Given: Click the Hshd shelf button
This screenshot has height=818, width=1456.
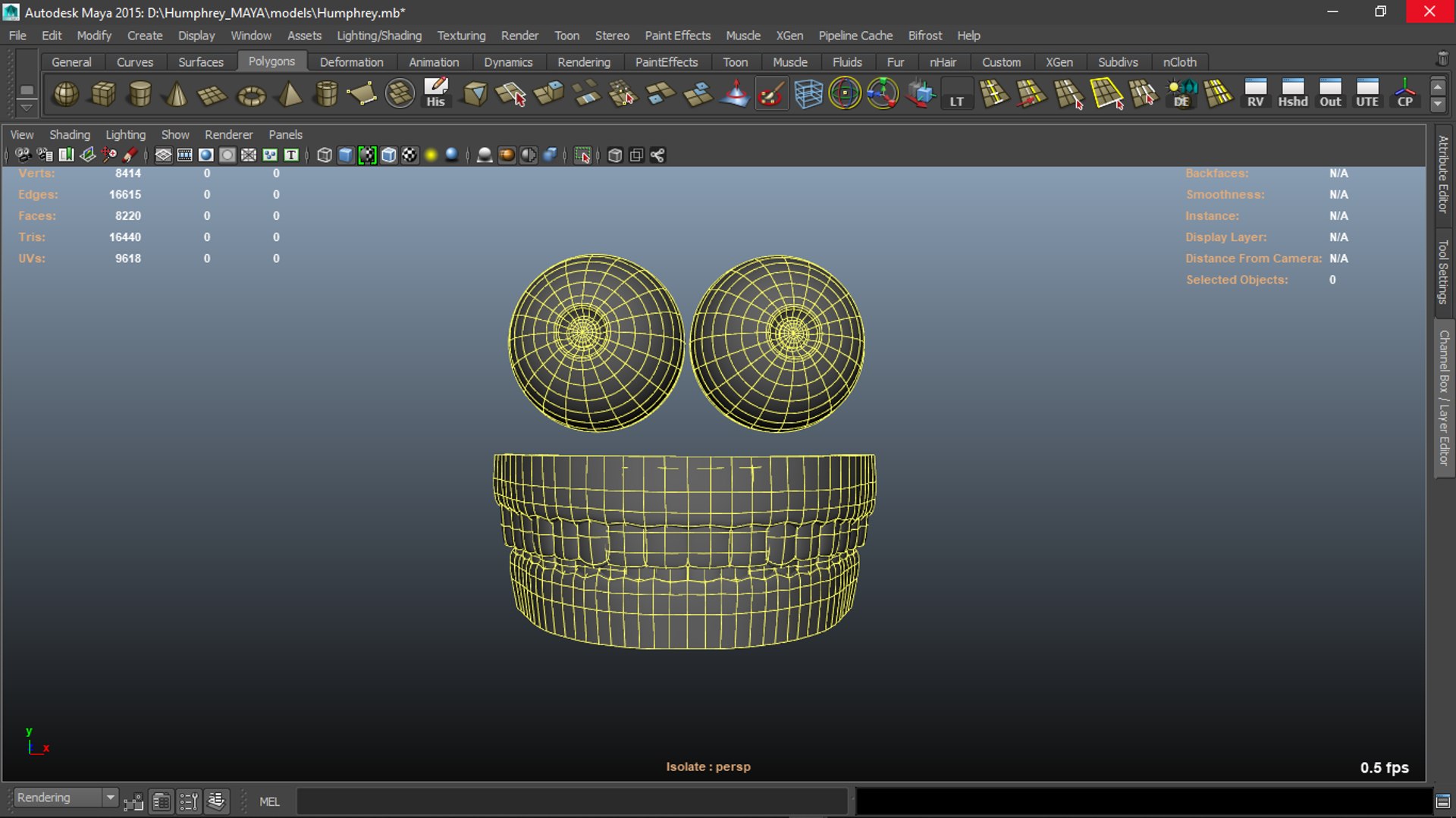Looking at the screenshot, I should 1293,93.
